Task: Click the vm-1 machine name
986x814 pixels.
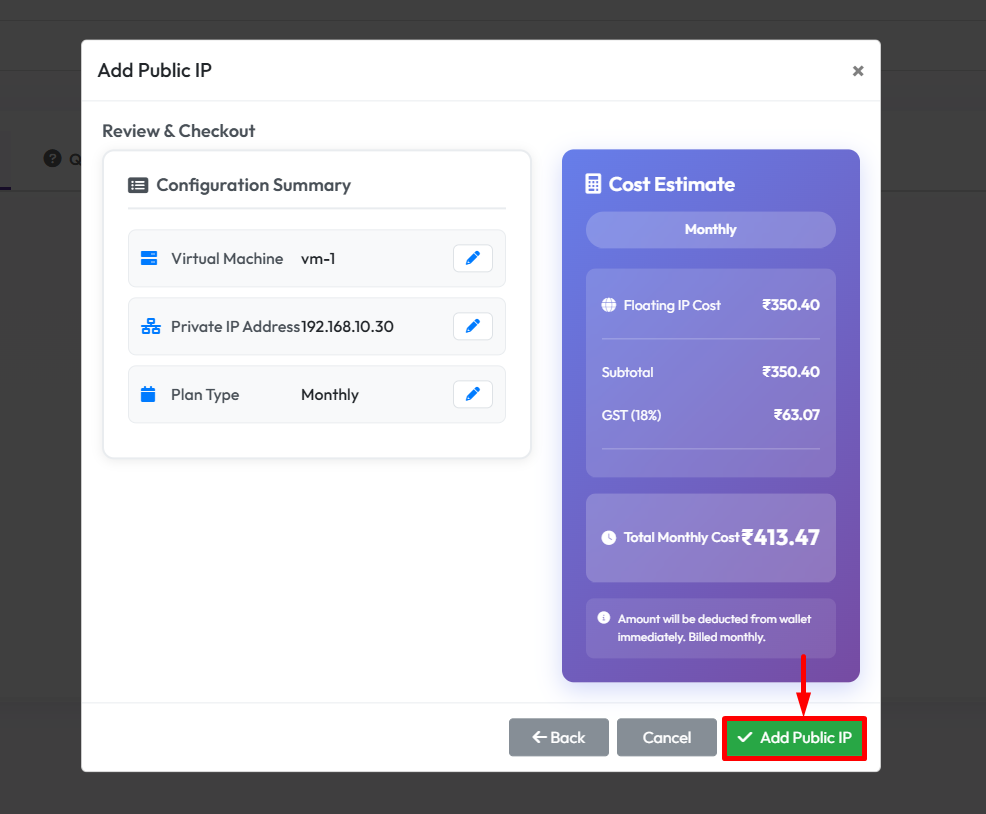Action: coord(318,259)
